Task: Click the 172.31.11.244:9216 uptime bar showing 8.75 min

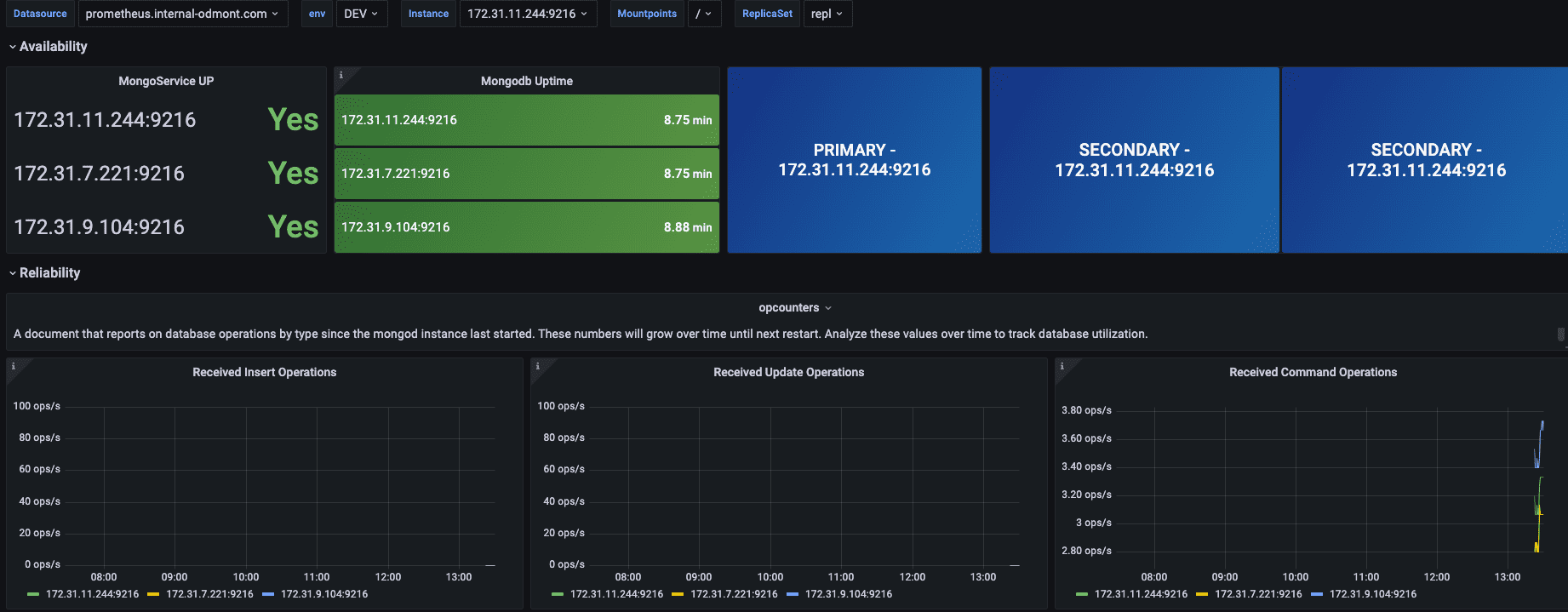Action: pyautogui.click(x=527, y=120)
